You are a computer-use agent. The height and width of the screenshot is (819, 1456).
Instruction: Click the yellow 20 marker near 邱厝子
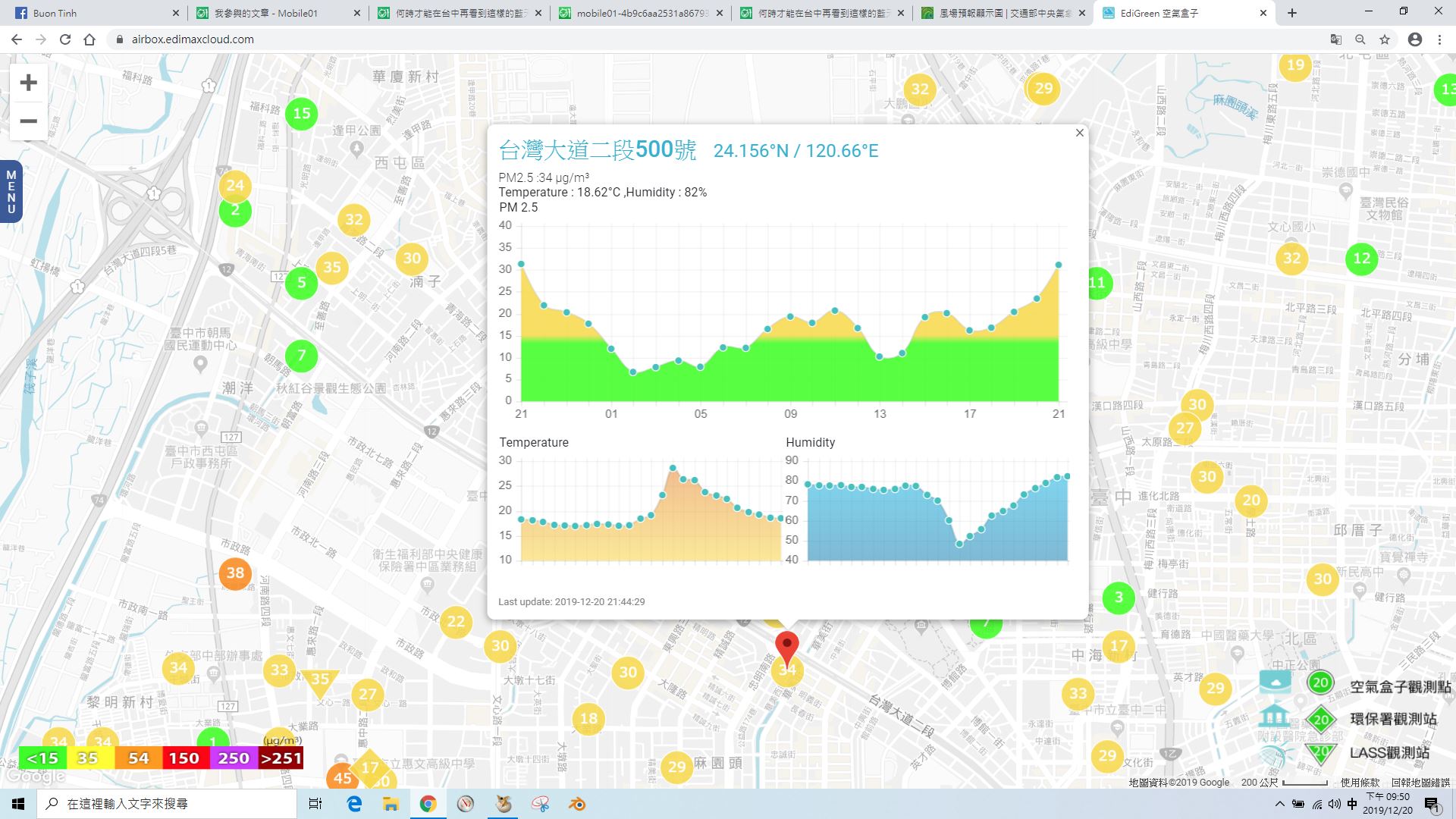click(1251, 500)
